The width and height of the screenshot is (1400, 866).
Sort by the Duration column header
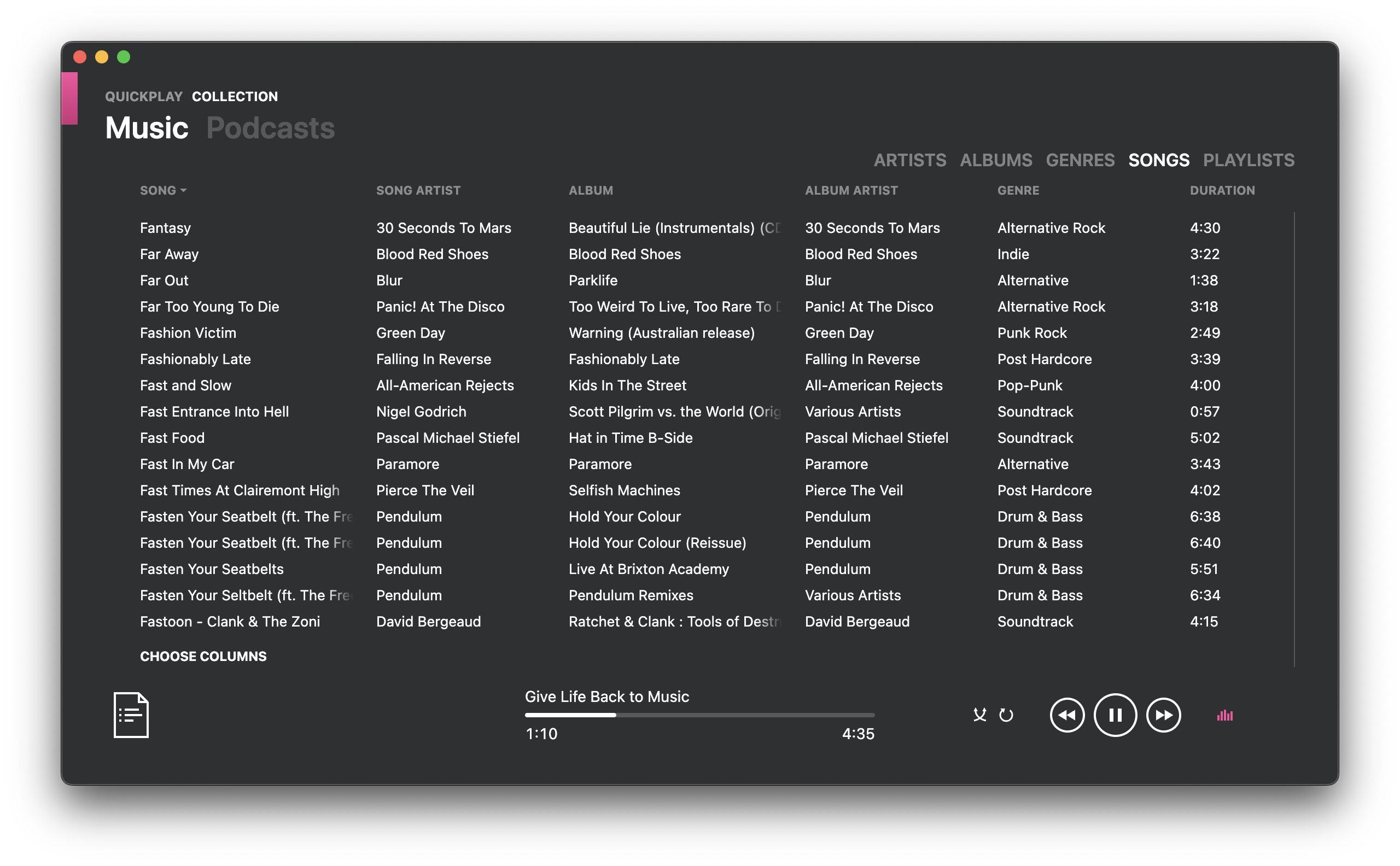[1222, 190]
